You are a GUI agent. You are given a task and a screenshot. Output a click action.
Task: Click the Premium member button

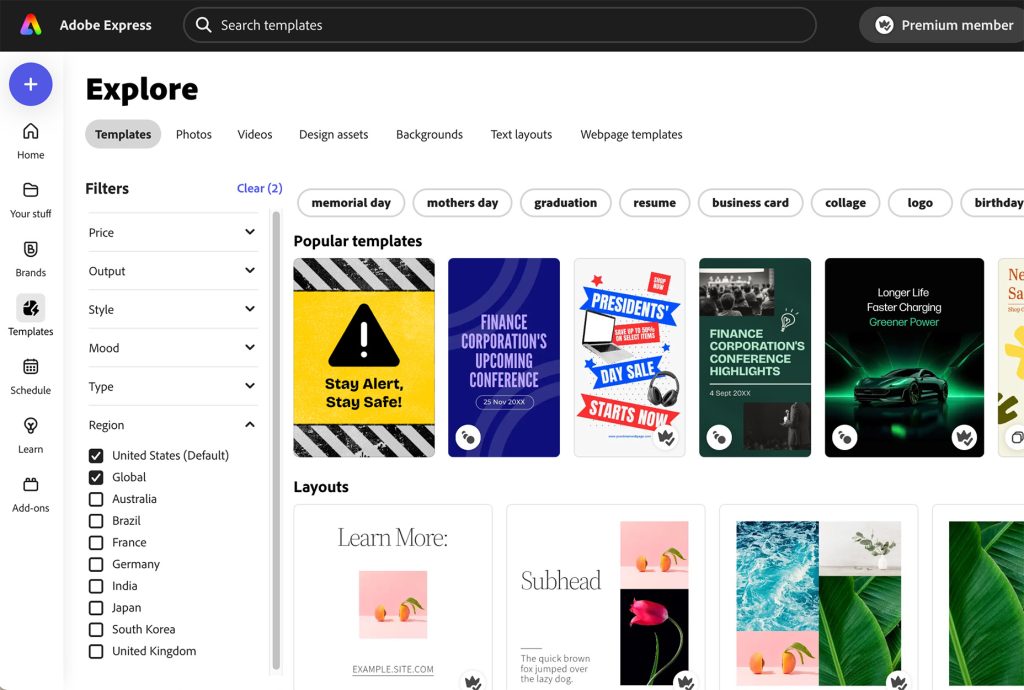pos(943,25)
